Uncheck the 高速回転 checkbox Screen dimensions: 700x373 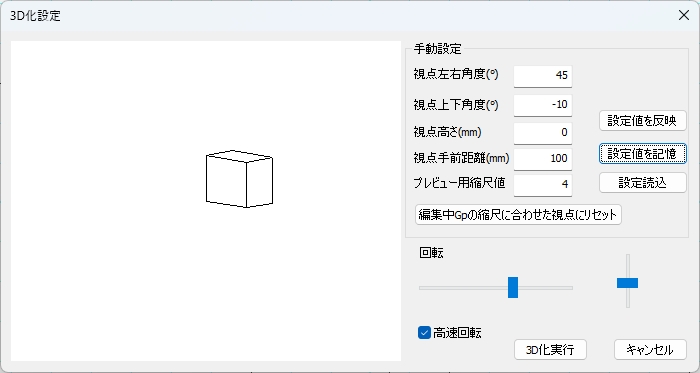pyautogui.click(x=424, y=332)
